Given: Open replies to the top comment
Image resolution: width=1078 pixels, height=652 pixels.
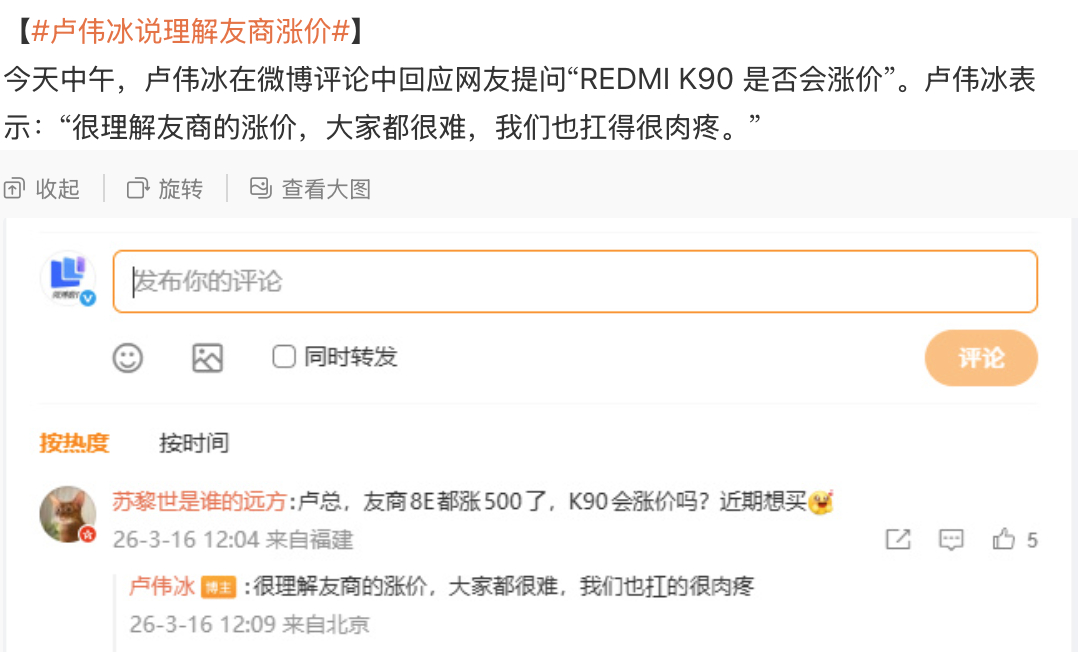Looking at the screenshot, I should pos(951,539).
